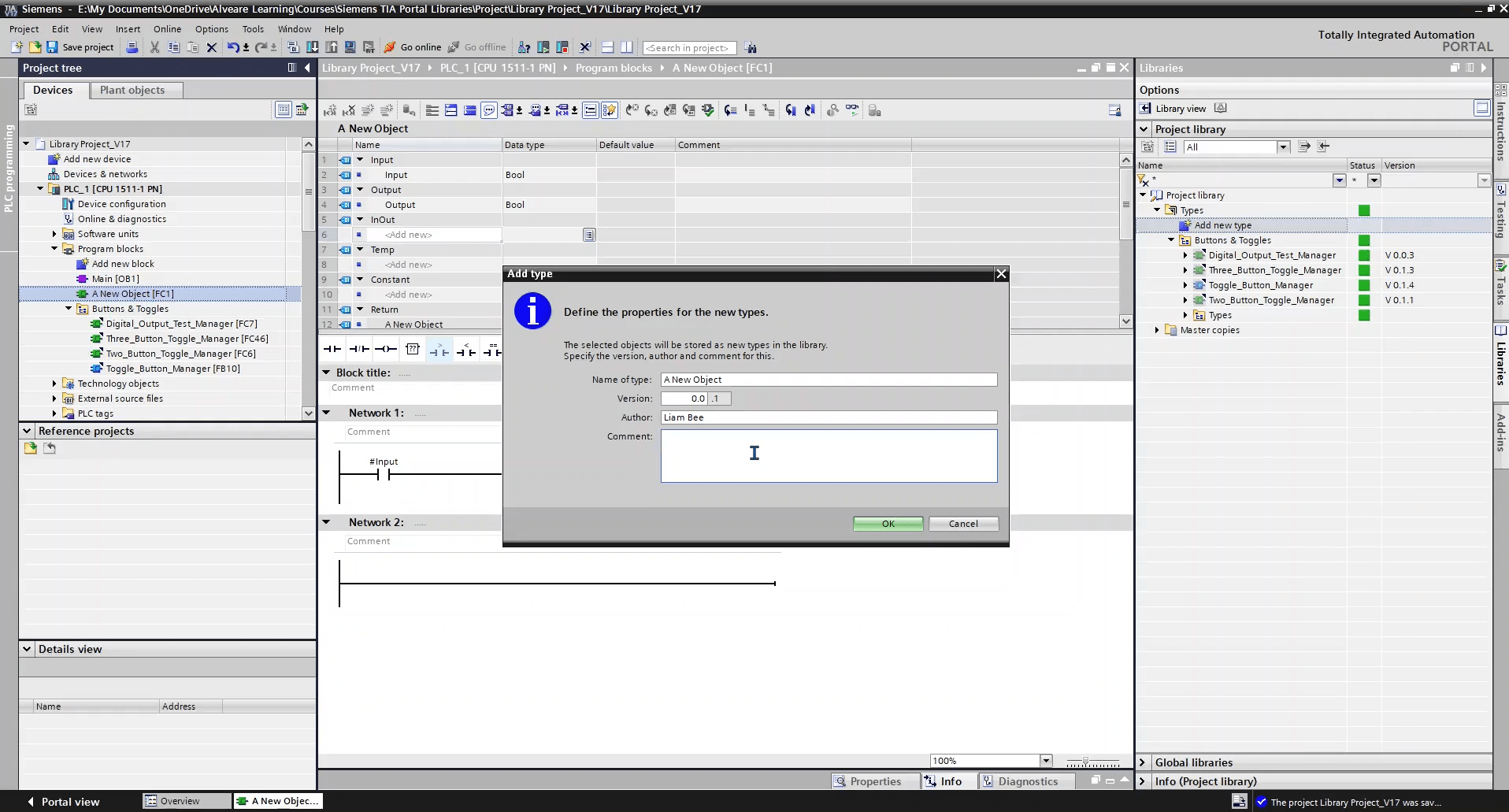Collapse the Network 1 section
The height and width of the screenshot is (812, 1509).
tap(326, 413)
